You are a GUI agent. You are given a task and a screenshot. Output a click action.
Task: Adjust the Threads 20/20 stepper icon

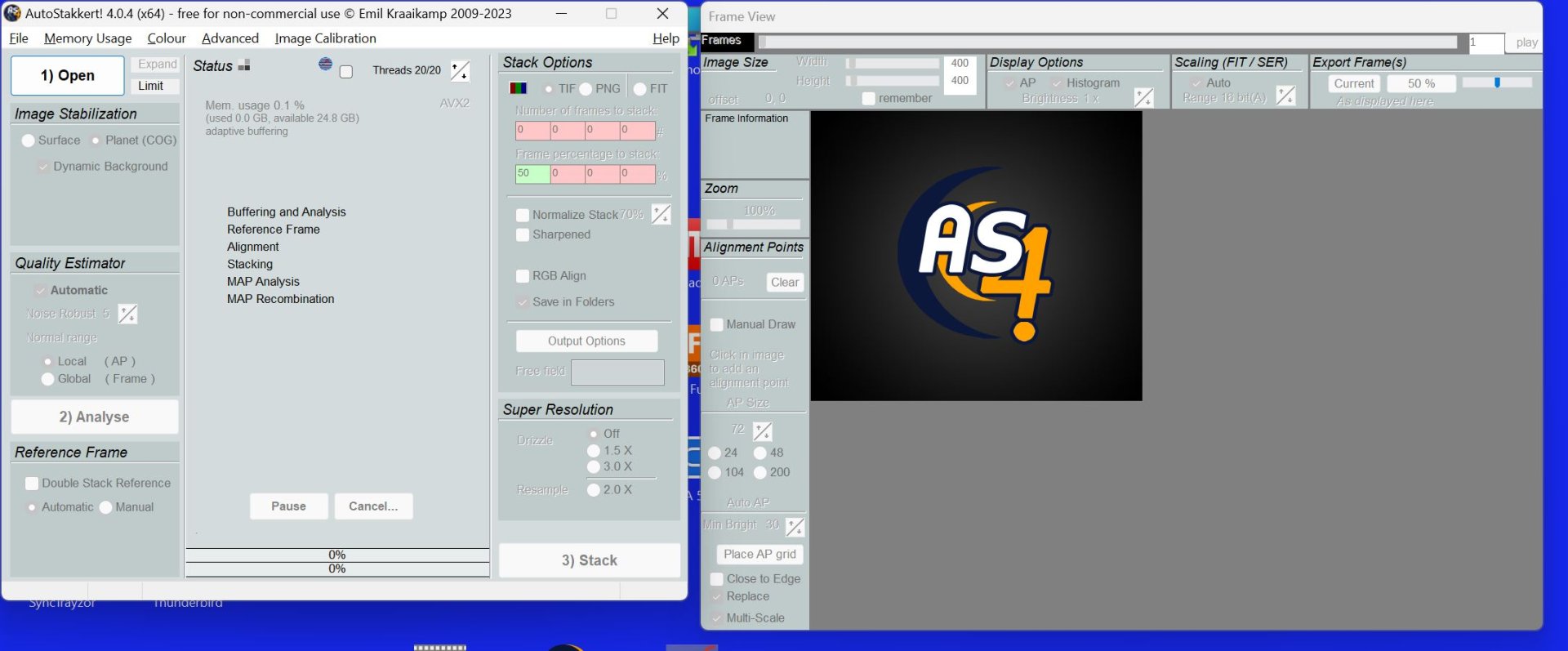pos(461,71)
